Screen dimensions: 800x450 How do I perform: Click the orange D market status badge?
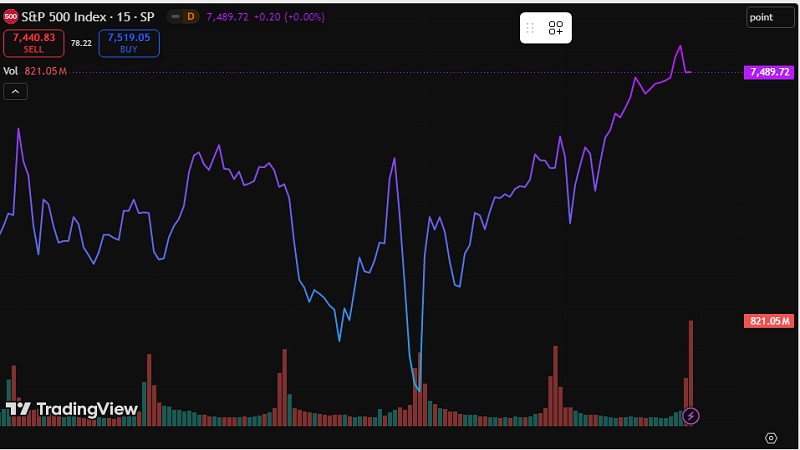(191, 17)
